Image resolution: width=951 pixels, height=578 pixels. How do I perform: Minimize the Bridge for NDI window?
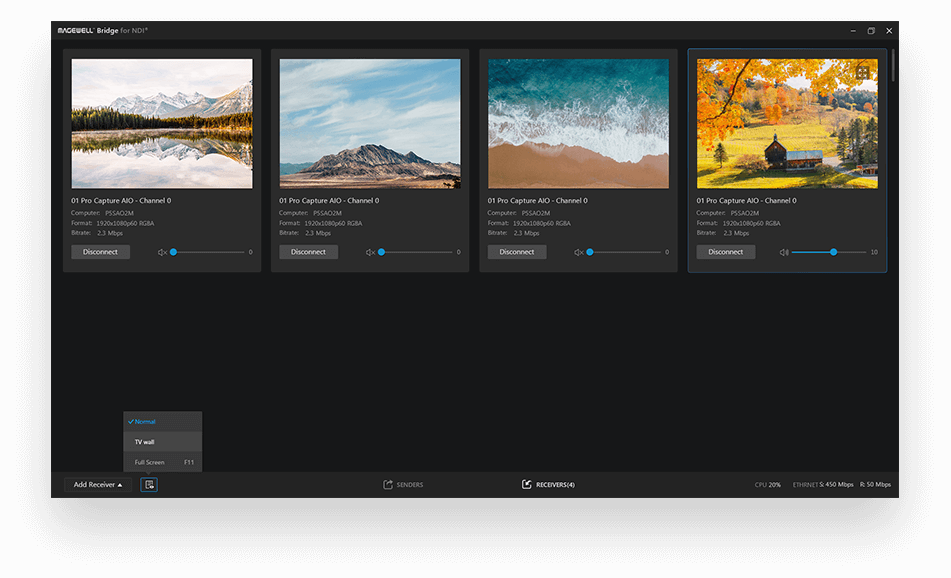853,31
